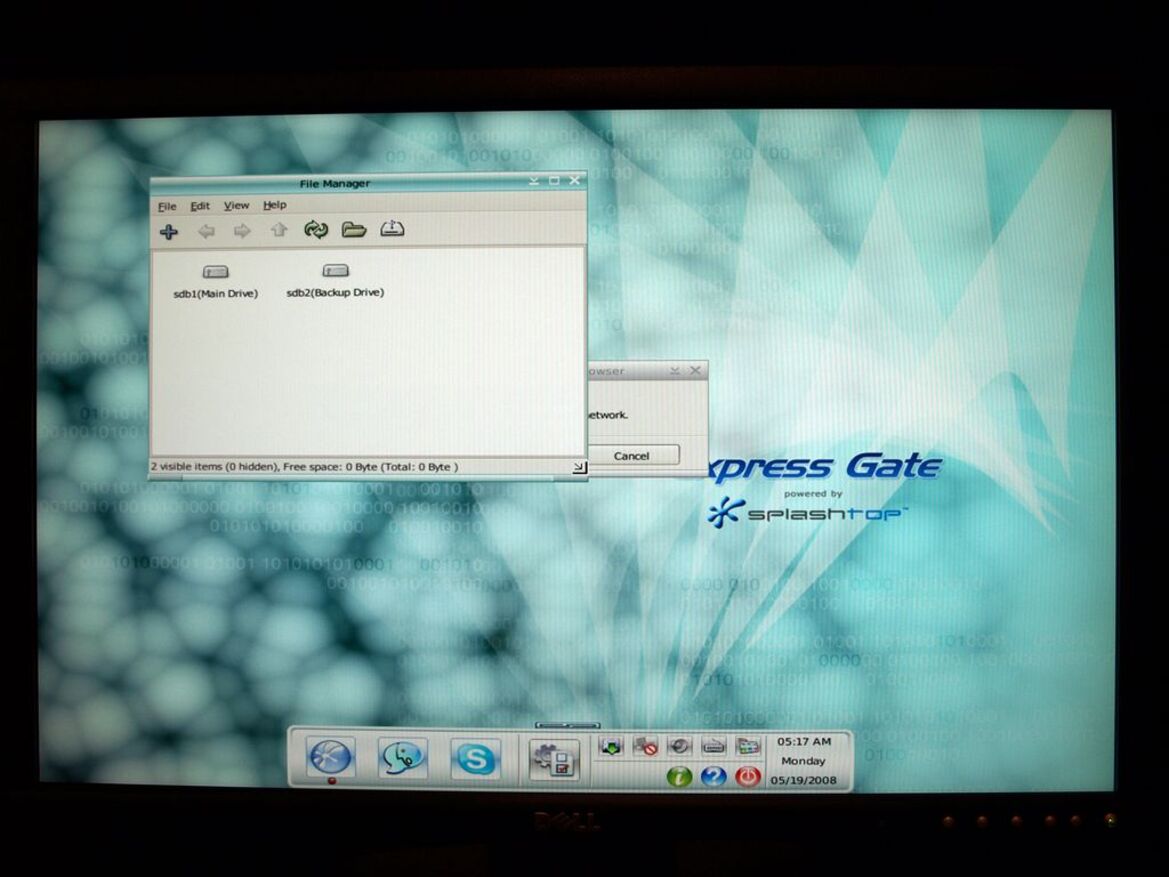
Task: Click the colorful panel icon beside the clock
Action: 748,746
